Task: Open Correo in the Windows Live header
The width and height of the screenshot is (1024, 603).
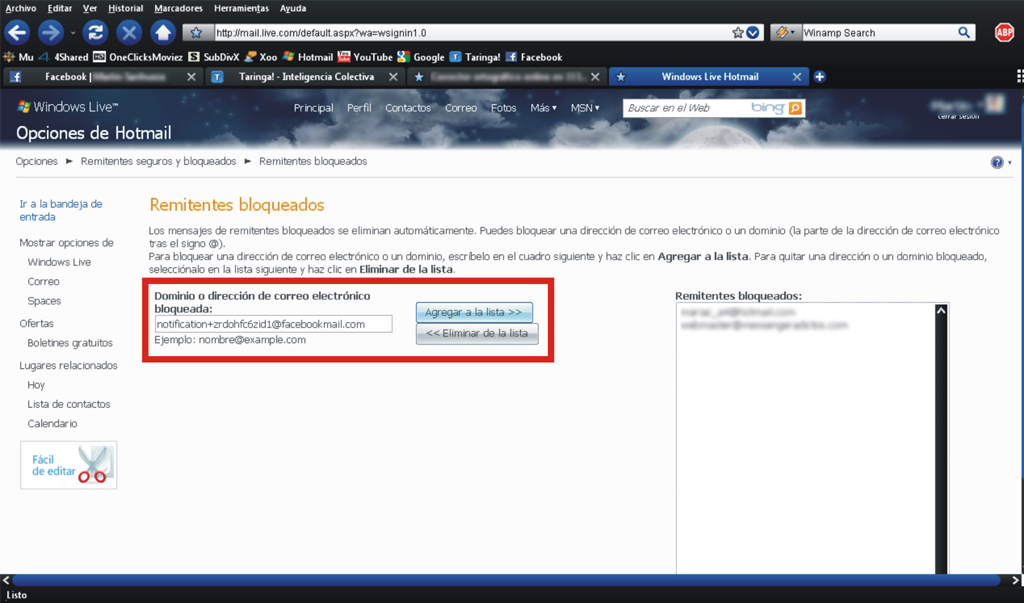Action: tap(461, 108)
